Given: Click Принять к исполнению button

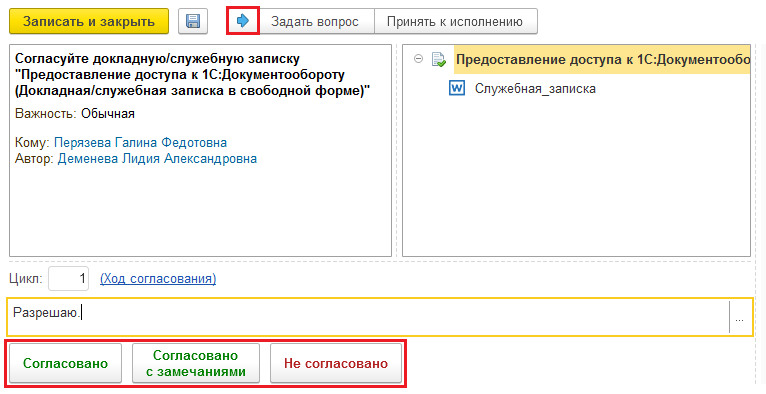Looking at the screenshot, I should [x=455, y=21].
